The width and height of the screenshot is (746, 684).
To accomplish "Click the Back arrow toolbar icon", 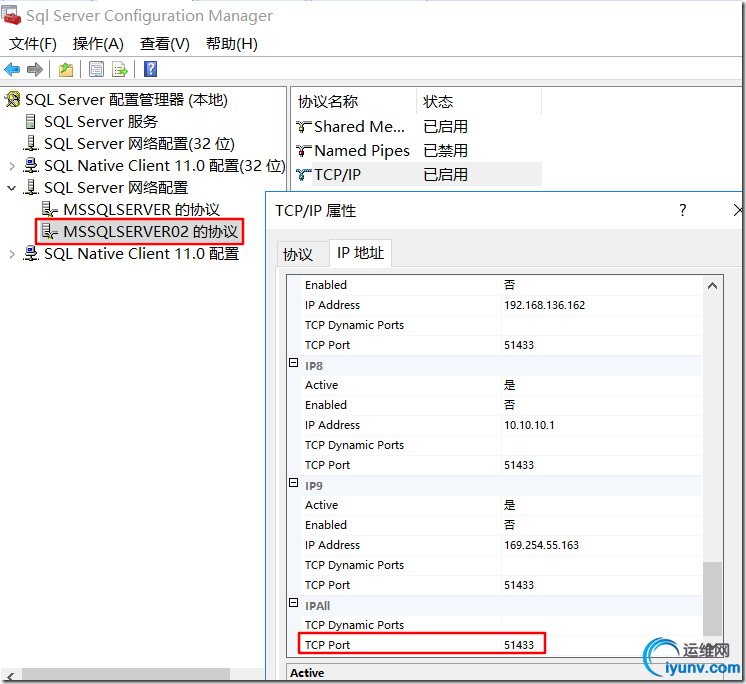I will [x=12, y=69].
